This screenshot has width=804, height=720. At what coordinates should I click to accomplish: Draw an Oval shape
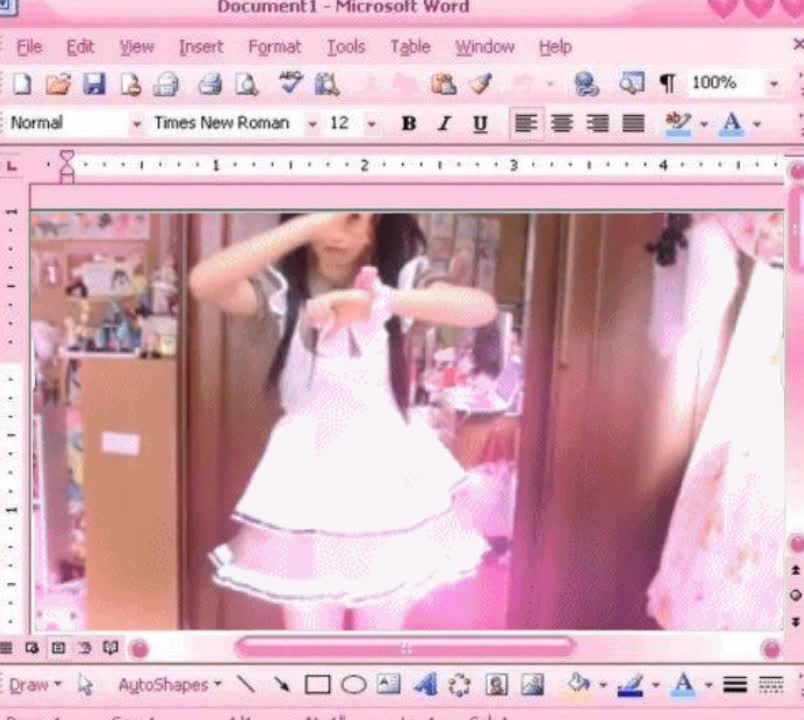352,685
